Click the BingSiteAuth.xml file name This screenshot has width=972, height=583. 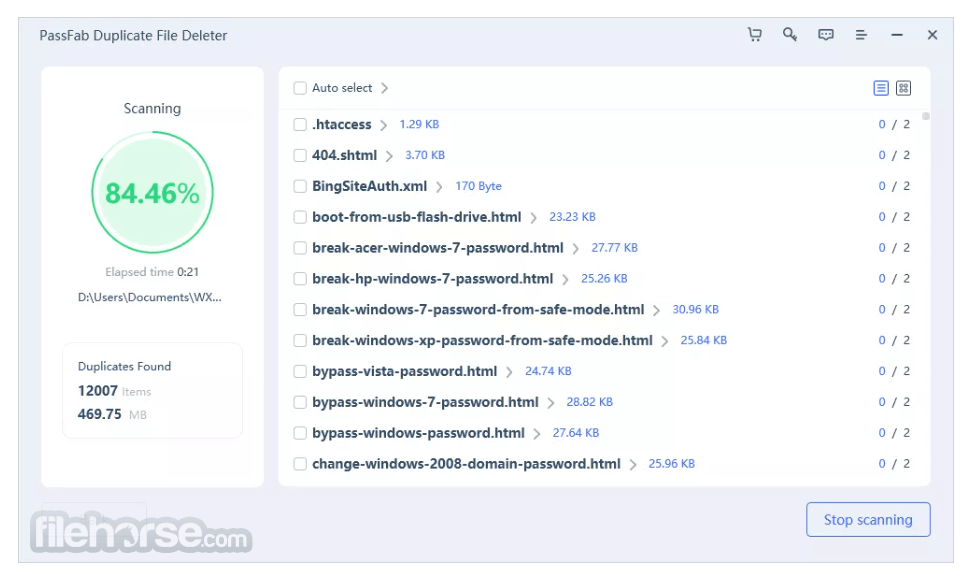tap(369, 186)
